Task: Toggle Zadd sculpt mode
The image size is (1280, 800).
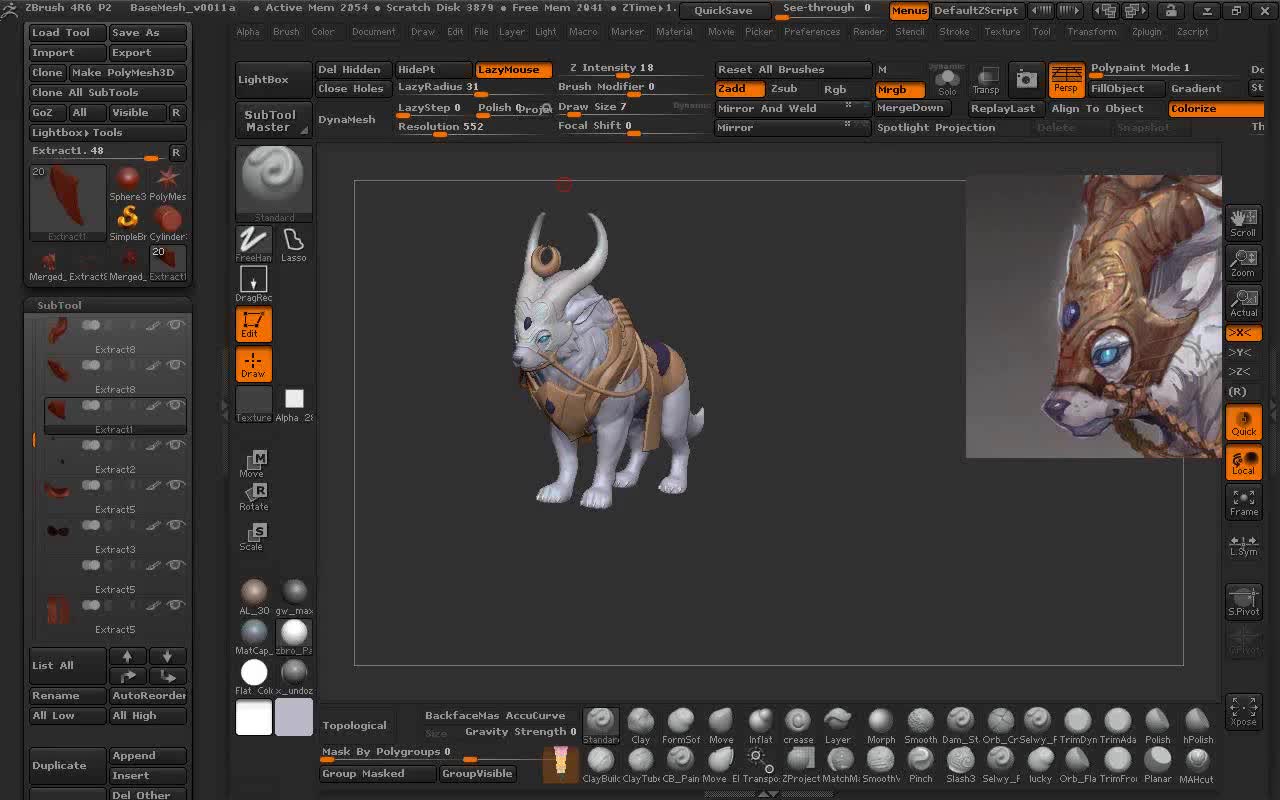Action: [x=740, y=89]
